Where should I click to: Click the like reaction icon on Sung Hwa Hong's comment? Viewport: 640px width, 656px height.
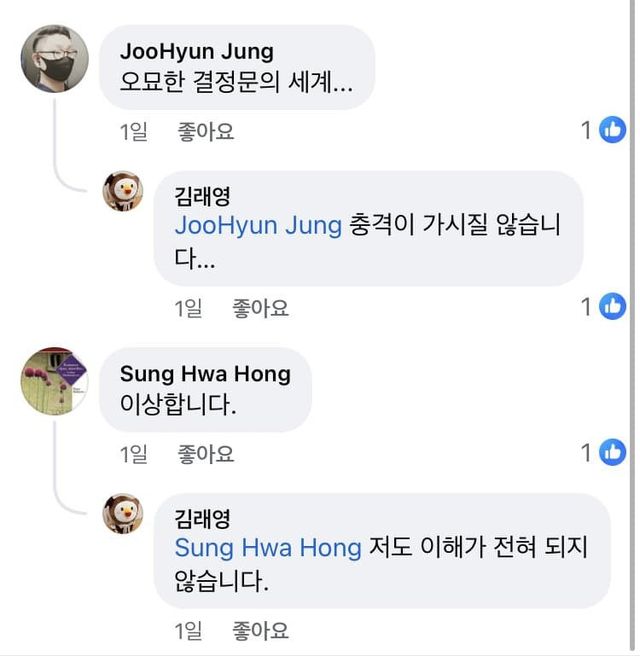[x=612, y=453]
